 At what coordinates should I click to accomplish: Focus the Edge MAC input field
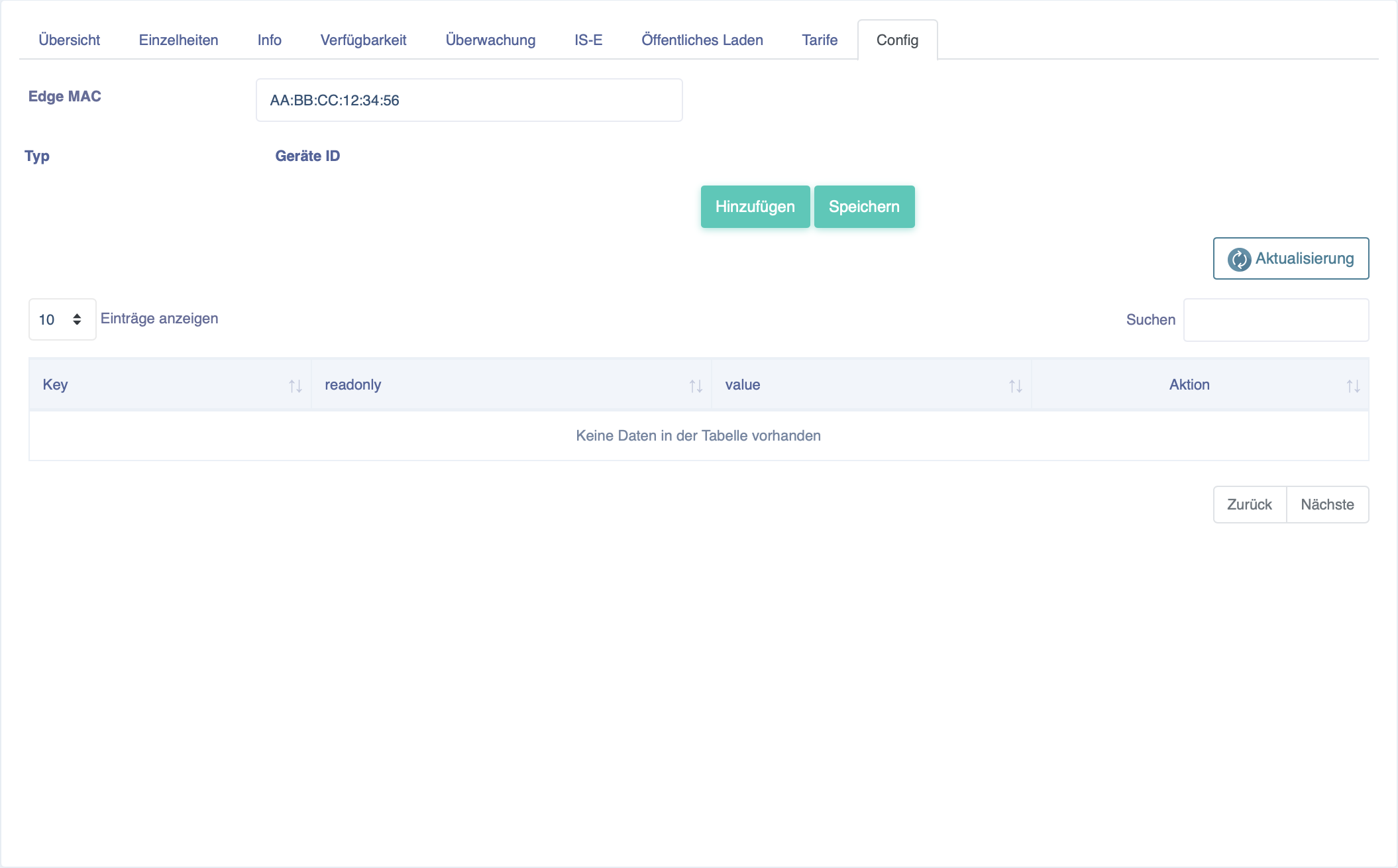click(469, 100)
